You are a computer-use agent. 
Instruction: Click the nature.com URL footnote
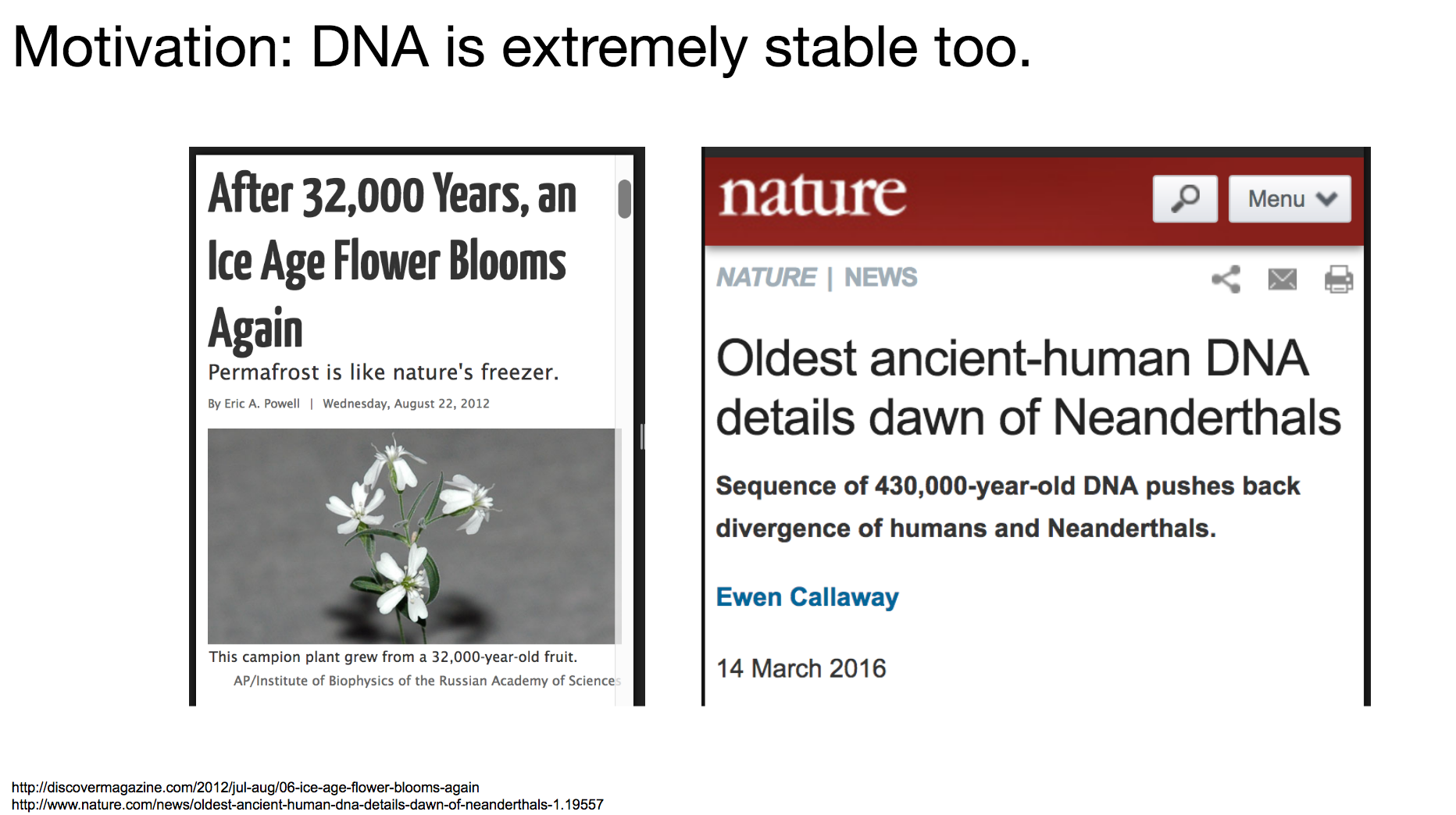[307, 805]
